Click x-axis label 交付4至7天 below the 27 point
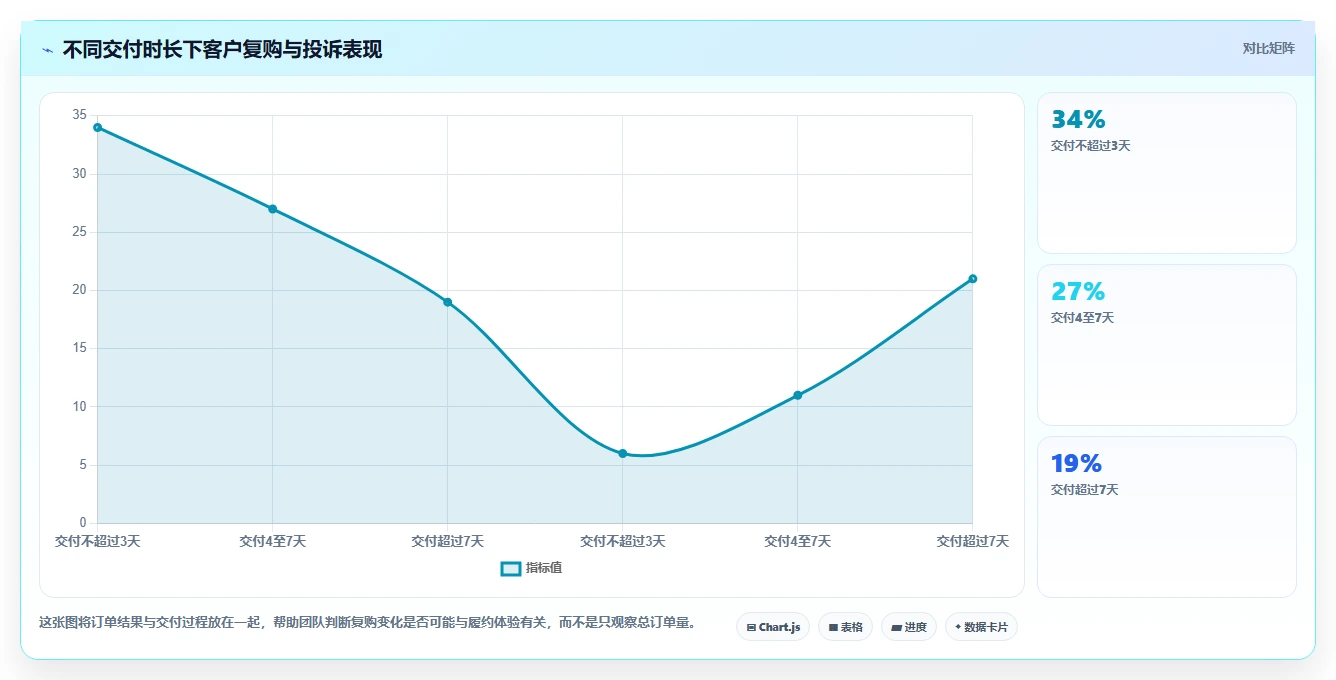1336x680 pixels. pos(272,541)
